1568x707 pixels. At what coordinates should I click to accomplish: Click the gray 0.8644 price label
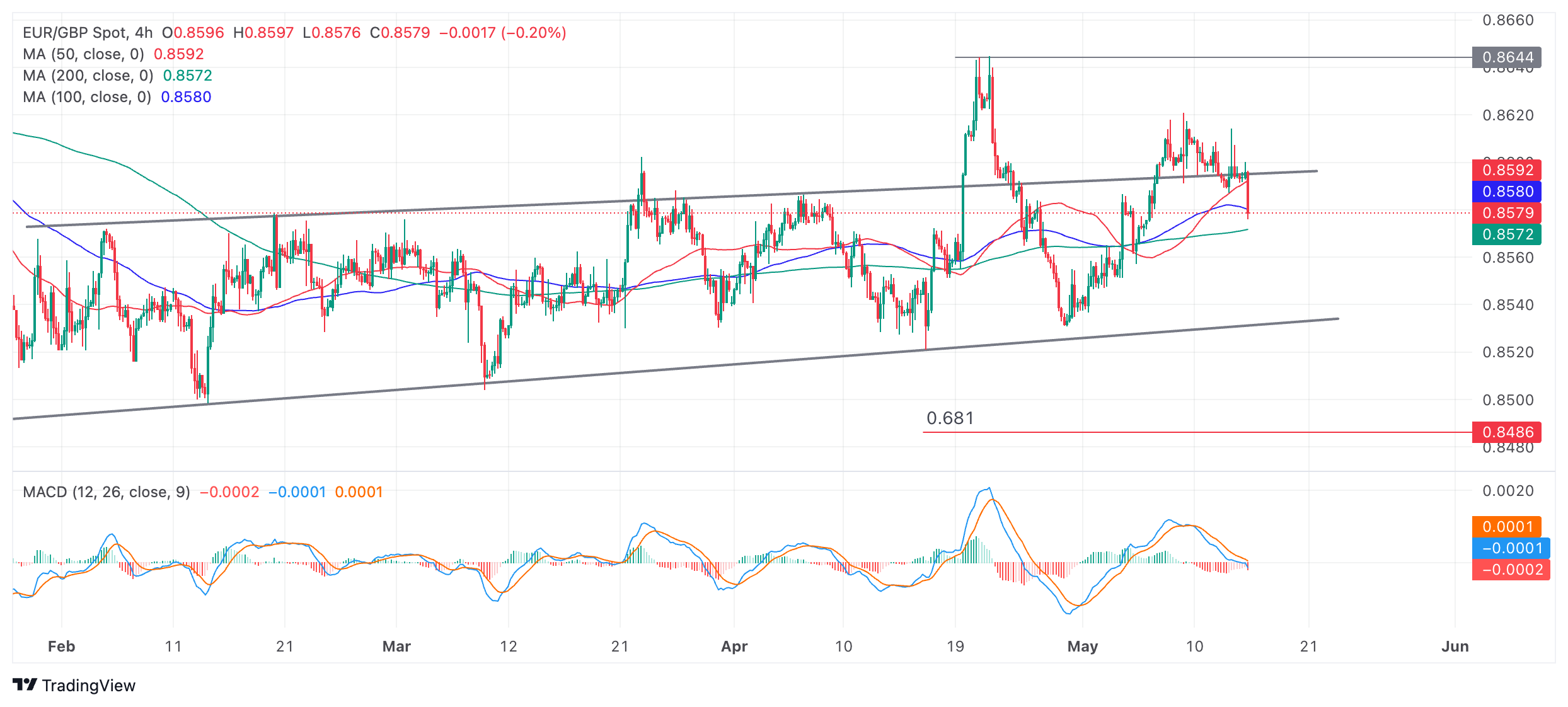[1507, 57]
